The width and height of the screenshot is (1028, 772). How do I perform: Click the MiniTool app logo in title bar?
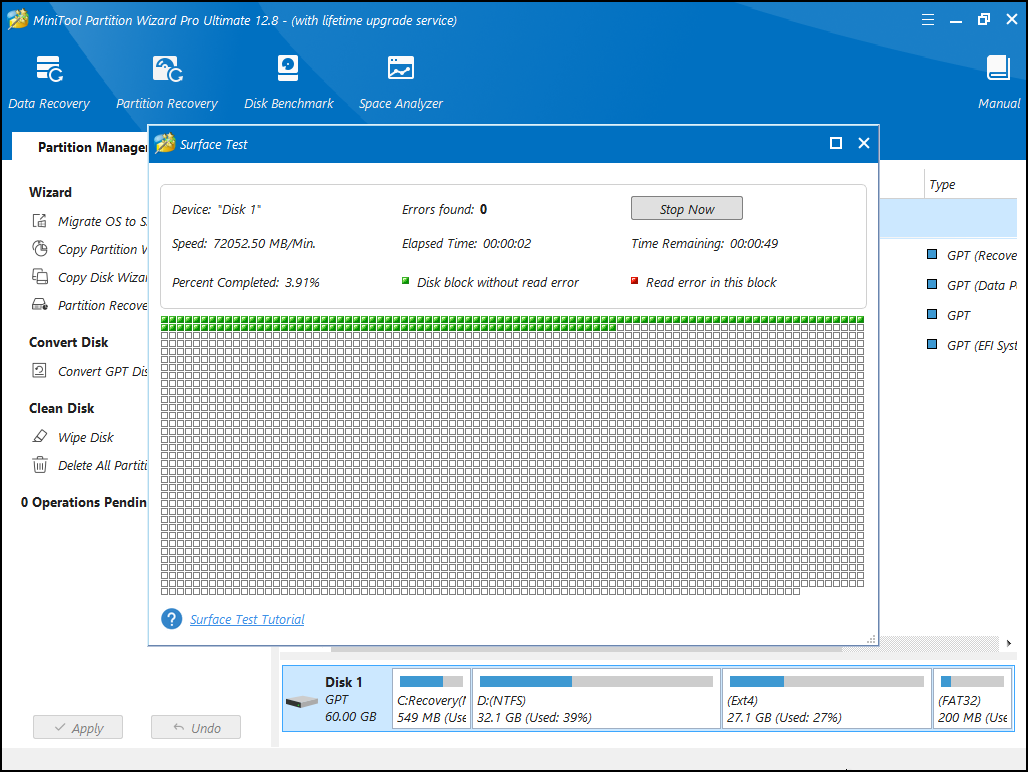tap(18, 20)
